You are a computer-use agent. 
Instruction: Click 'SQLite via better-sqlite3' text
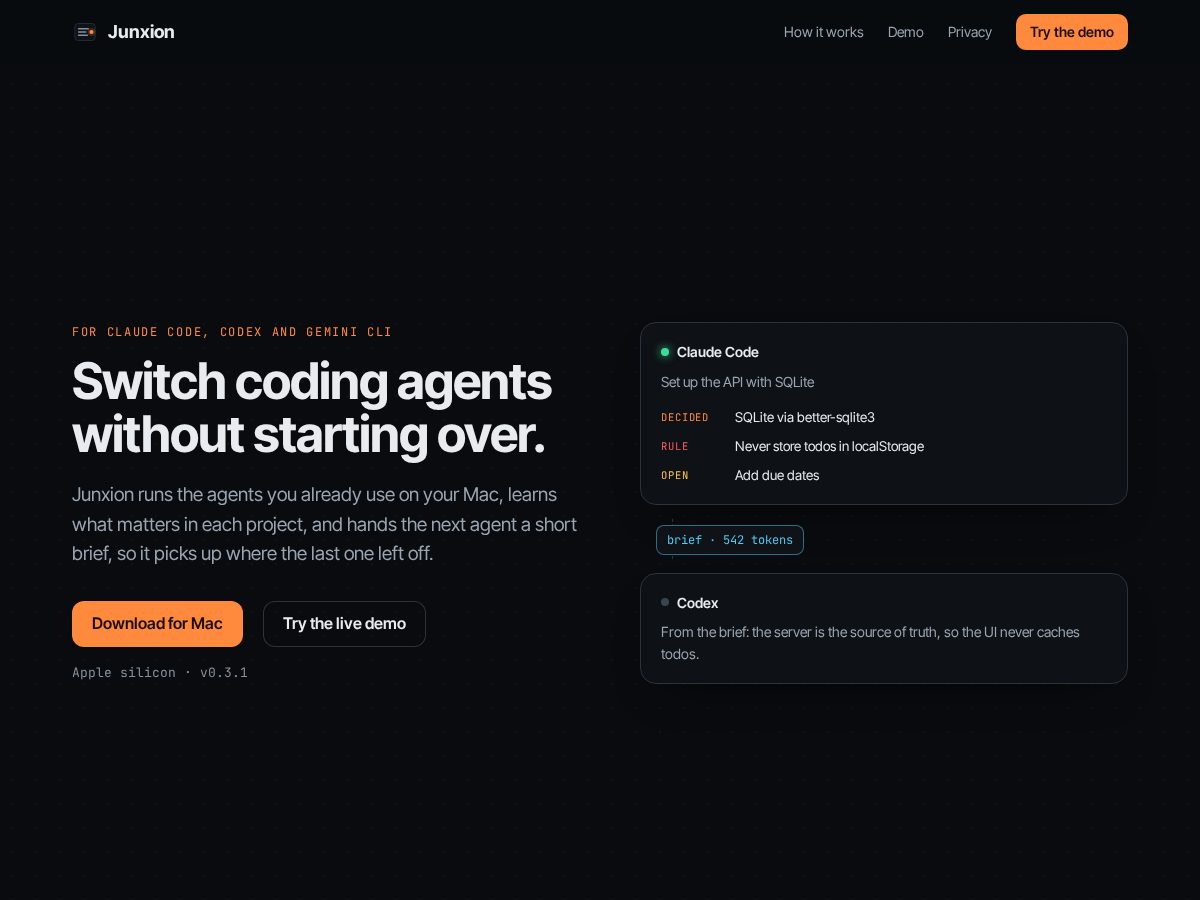[805, 417]
